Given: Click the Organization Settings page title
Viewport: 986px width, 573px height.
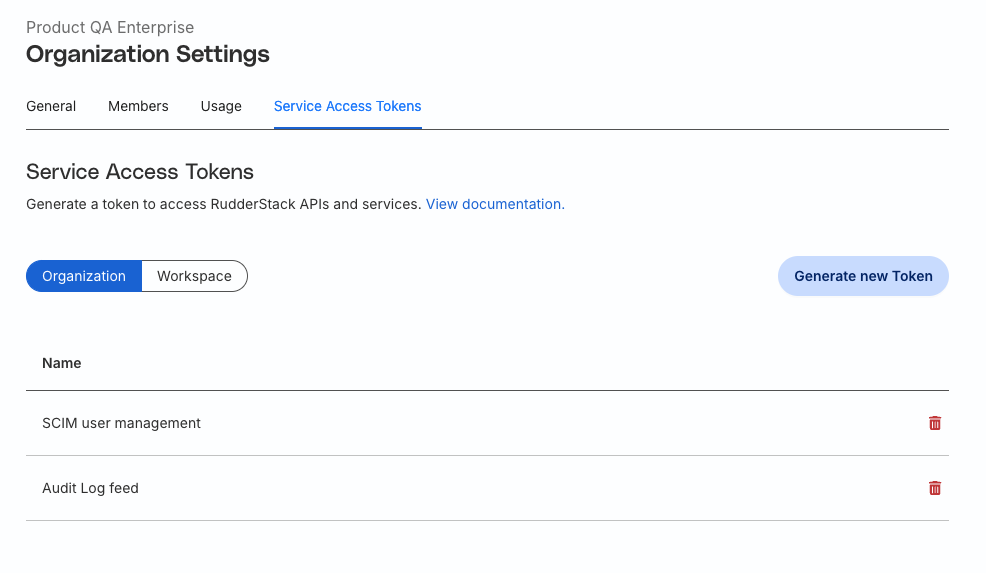Looking at the screenshot, I should pyautogui.click(x=148, y=54).
